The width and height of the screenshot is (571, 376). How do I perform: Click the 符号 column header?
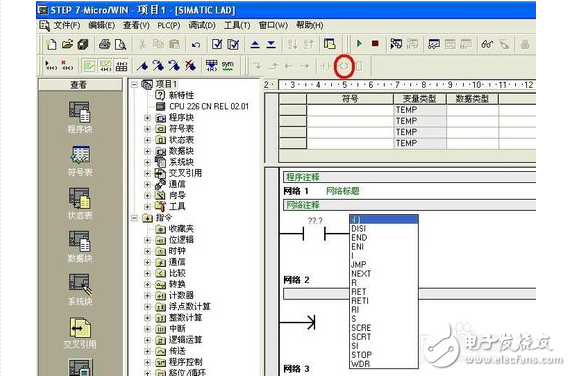click(x=350, y=99)
